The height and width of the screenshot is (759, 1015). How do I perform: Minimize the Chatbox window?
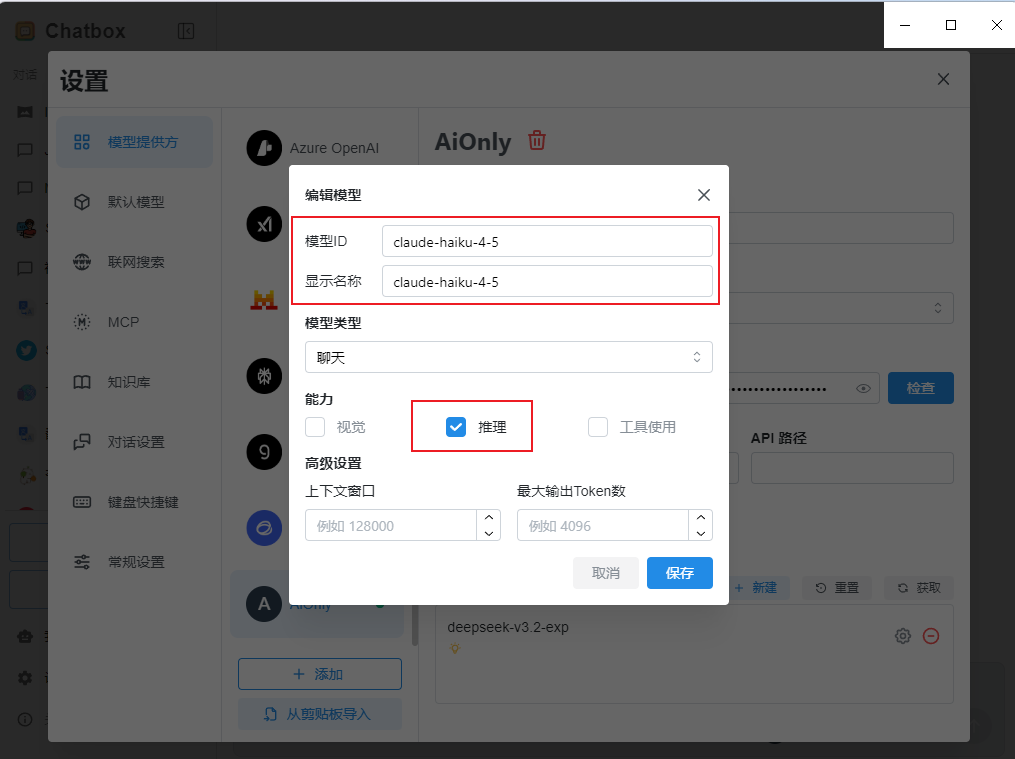click(x=905, y=25)
